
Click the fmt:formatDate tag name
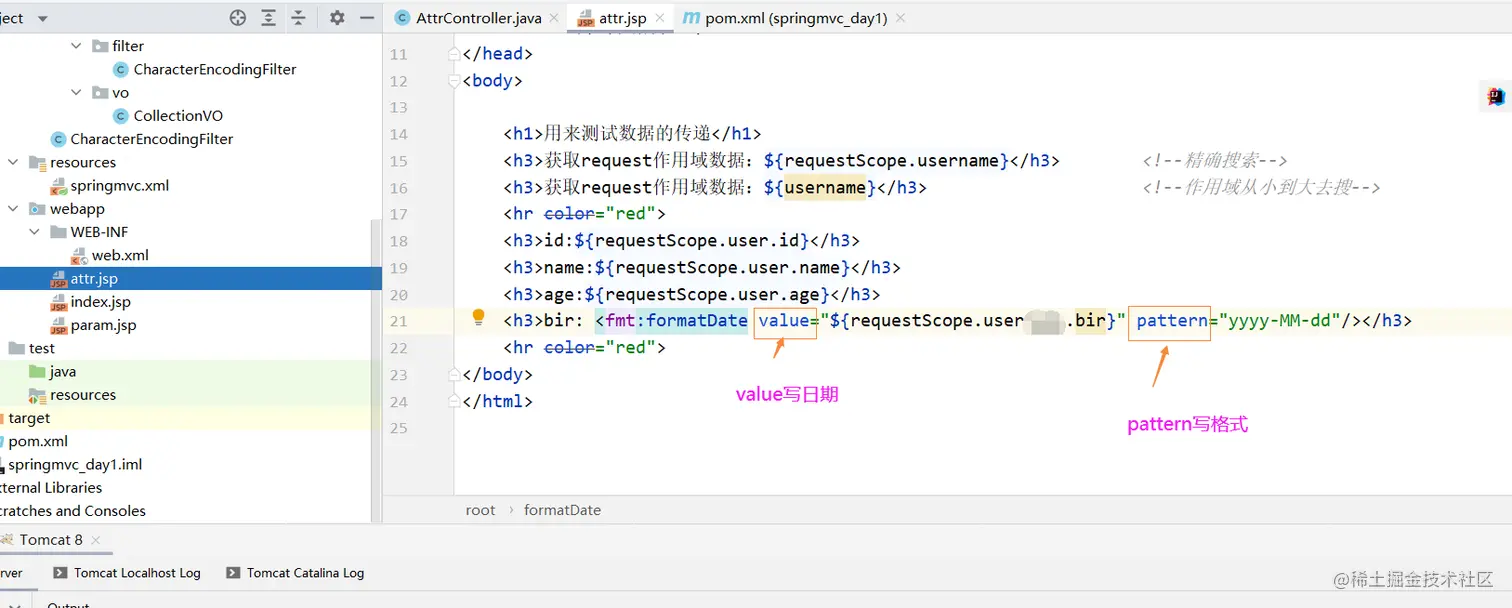[x=676, y=321]
